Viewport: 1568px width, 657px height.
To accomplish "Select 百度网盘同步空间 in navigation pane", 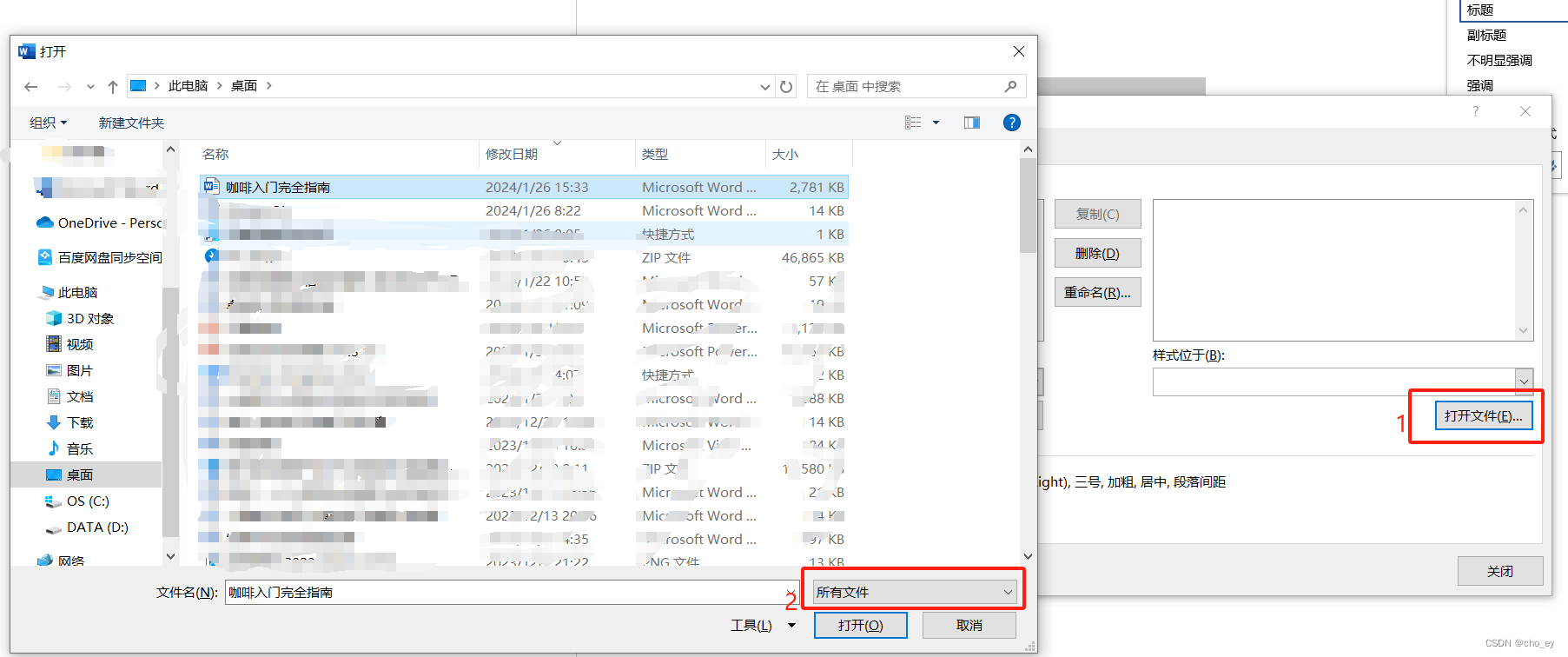I will pyautogui.click(x=101, y=257).
